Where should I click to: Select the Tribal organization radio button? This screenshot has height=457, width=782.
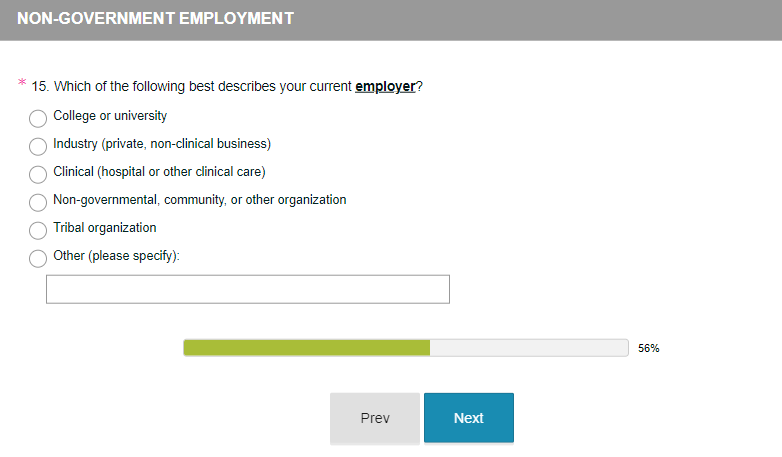click(38, 231)
